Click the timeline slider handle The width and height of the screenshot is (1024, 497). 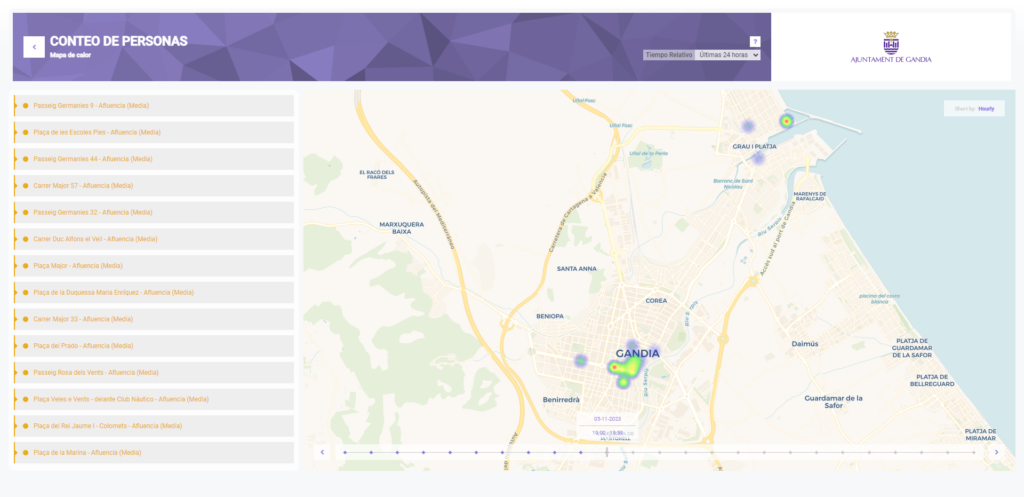click(606, 452)
